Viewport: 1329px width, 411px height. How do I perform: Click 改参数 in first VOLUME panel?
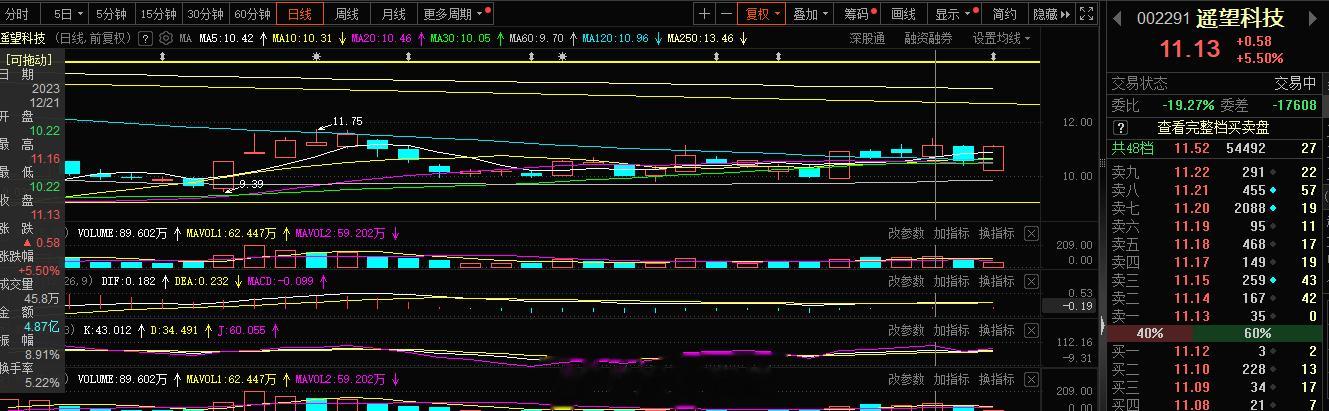906,233
